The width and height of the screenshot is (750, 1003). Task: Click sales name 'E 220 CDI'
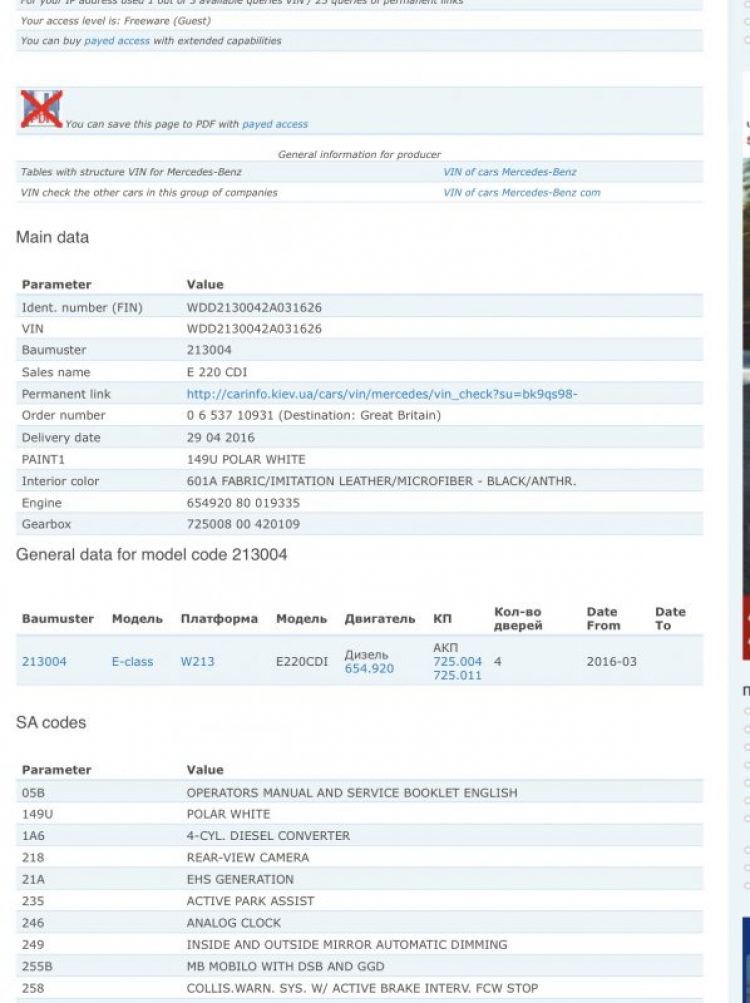pyautogui.click(x=216, y=372)
